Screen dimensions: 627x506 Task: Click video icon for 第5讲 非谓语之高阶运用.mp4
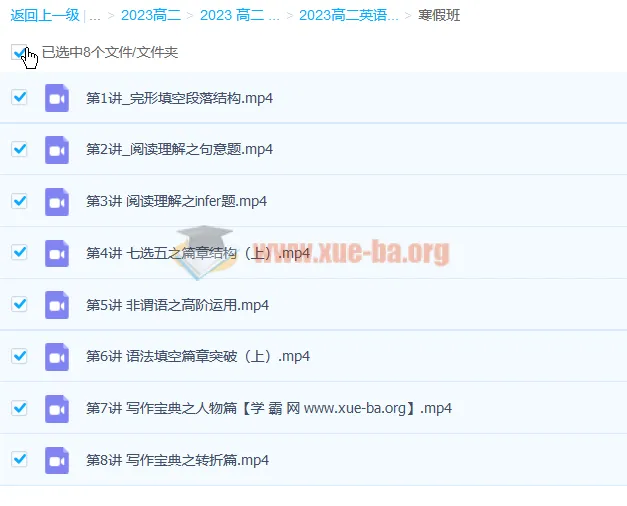coord(57,305)
